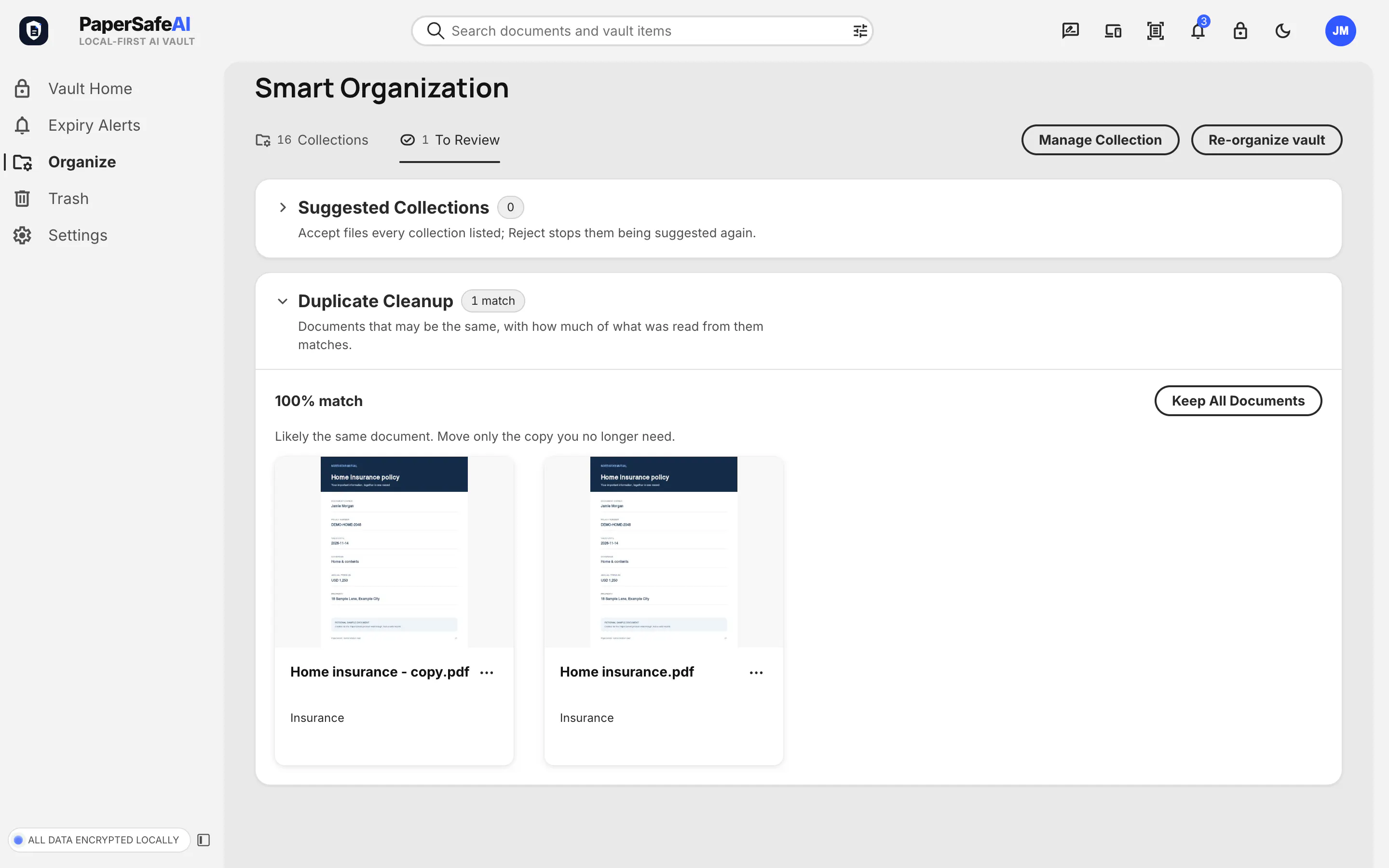Screen dimensions: 1389x868
Task: Click the 1 match badge
Action: 493,301
